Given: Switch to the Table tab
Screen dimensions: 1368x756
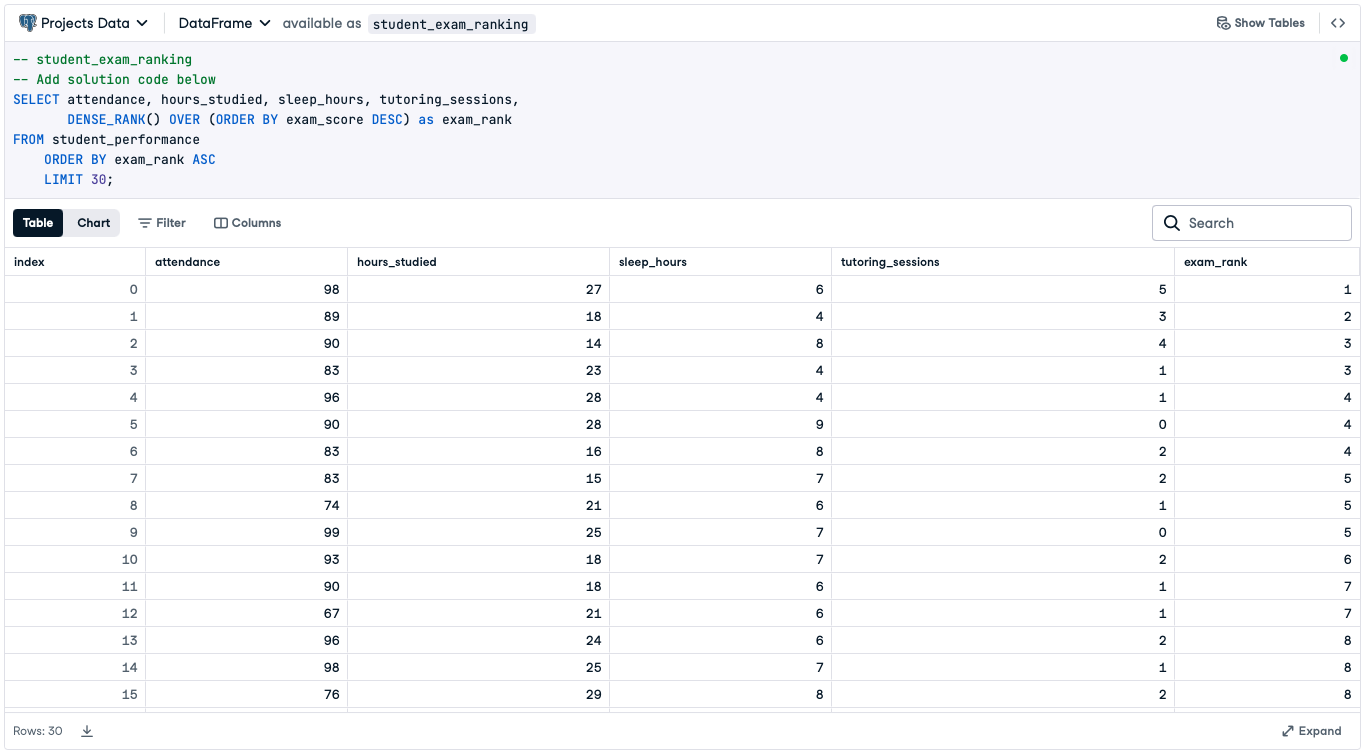Looking at the screenshot, I should coord(38,223).
